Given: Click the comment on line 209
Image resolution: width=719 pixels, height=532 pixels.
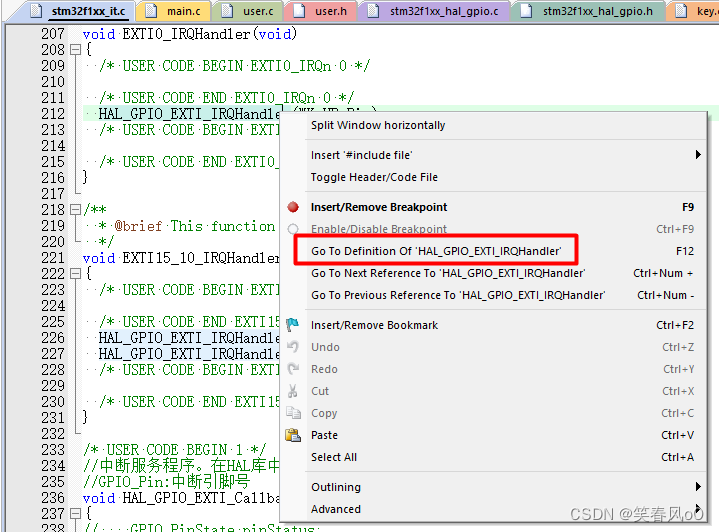Looking at the screenshot, I should click(x=234, y=66).
